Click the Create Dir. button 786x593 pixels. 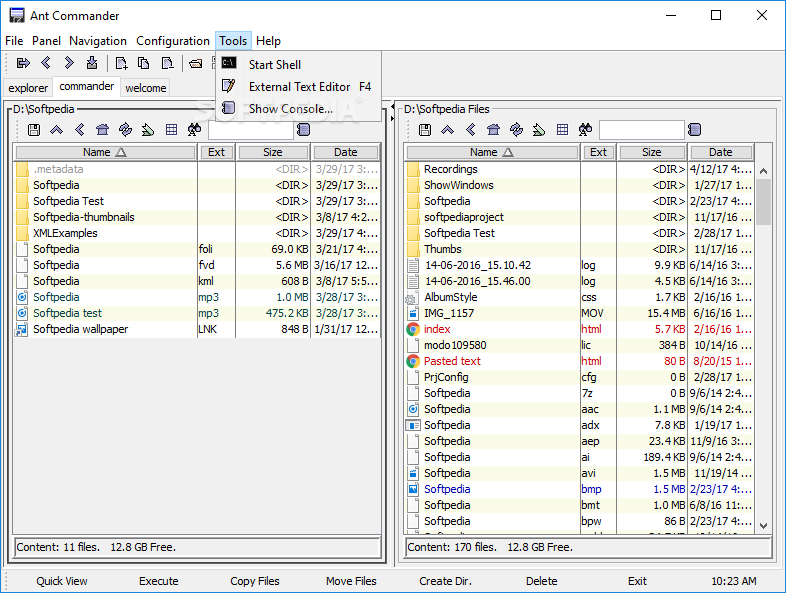(x=446, y=581)
